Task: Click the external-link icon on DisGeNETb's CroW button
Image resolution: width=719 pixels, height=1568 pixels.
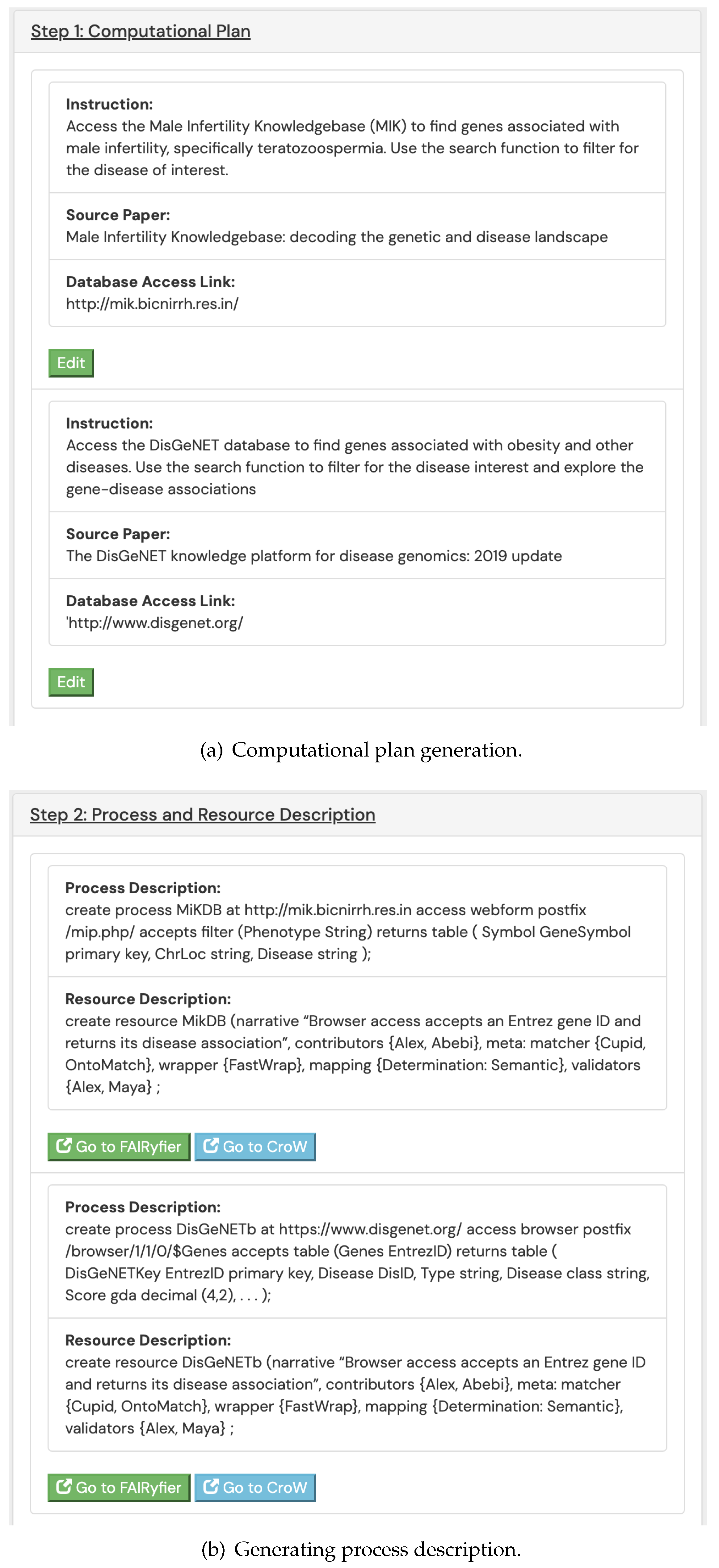Action: pyautogui.click(x=211, y=1487)
